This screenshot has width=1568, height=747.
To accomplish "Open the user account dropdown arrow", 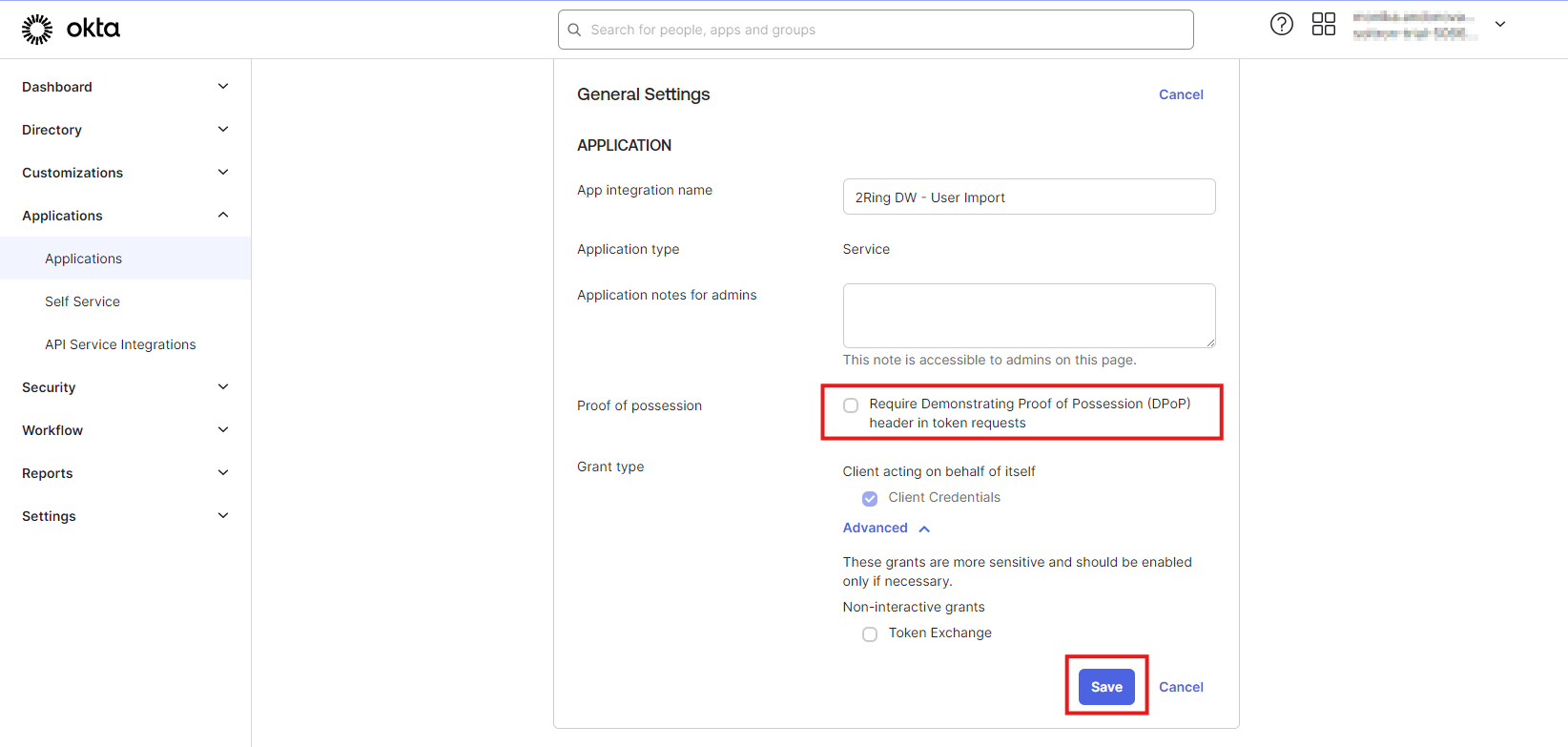I will click(x=1499, y=25).
